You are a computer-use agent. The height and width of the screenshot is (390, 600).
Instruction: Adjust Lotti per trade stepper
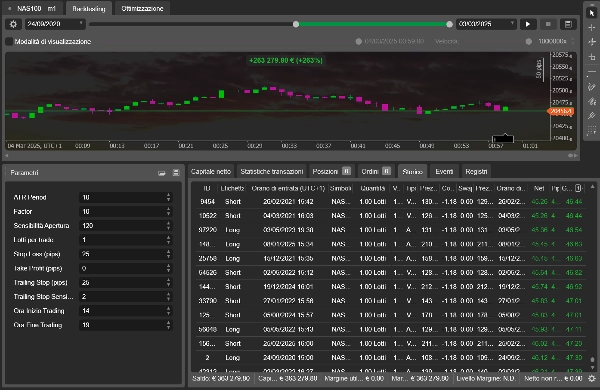point(168,240)
